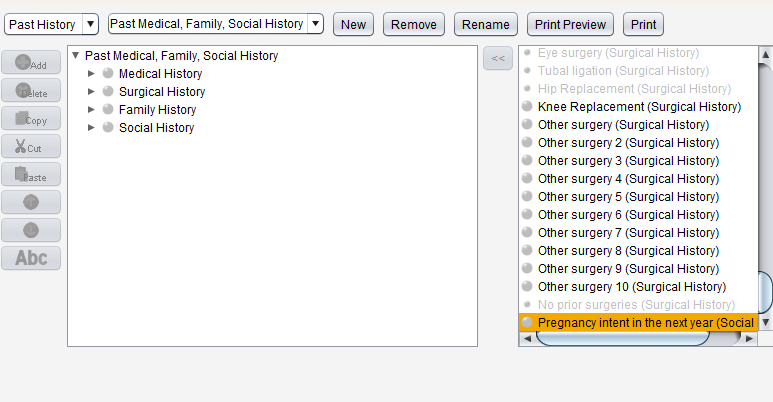The height and width of the screenshot is (402, 773).
Task: Collapse the Past Medical, Family, Social History root
Action: (75, 56)
